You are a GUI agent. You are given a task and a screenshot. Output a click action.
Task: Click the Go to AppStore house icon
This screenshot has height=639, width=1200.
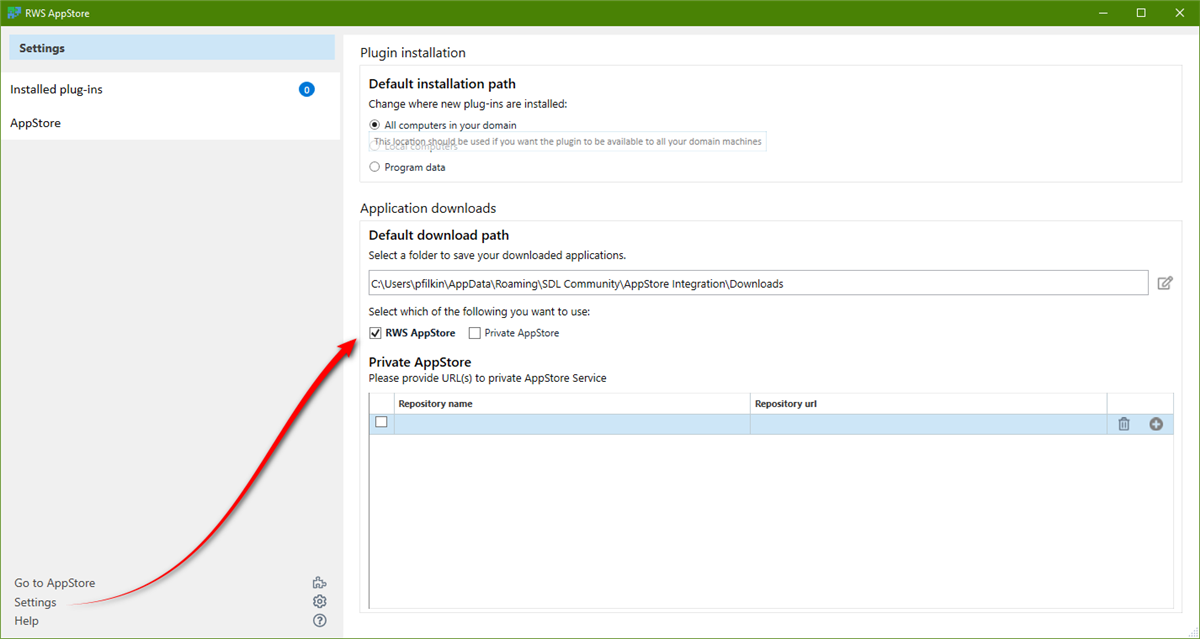(x=319, y=582)
